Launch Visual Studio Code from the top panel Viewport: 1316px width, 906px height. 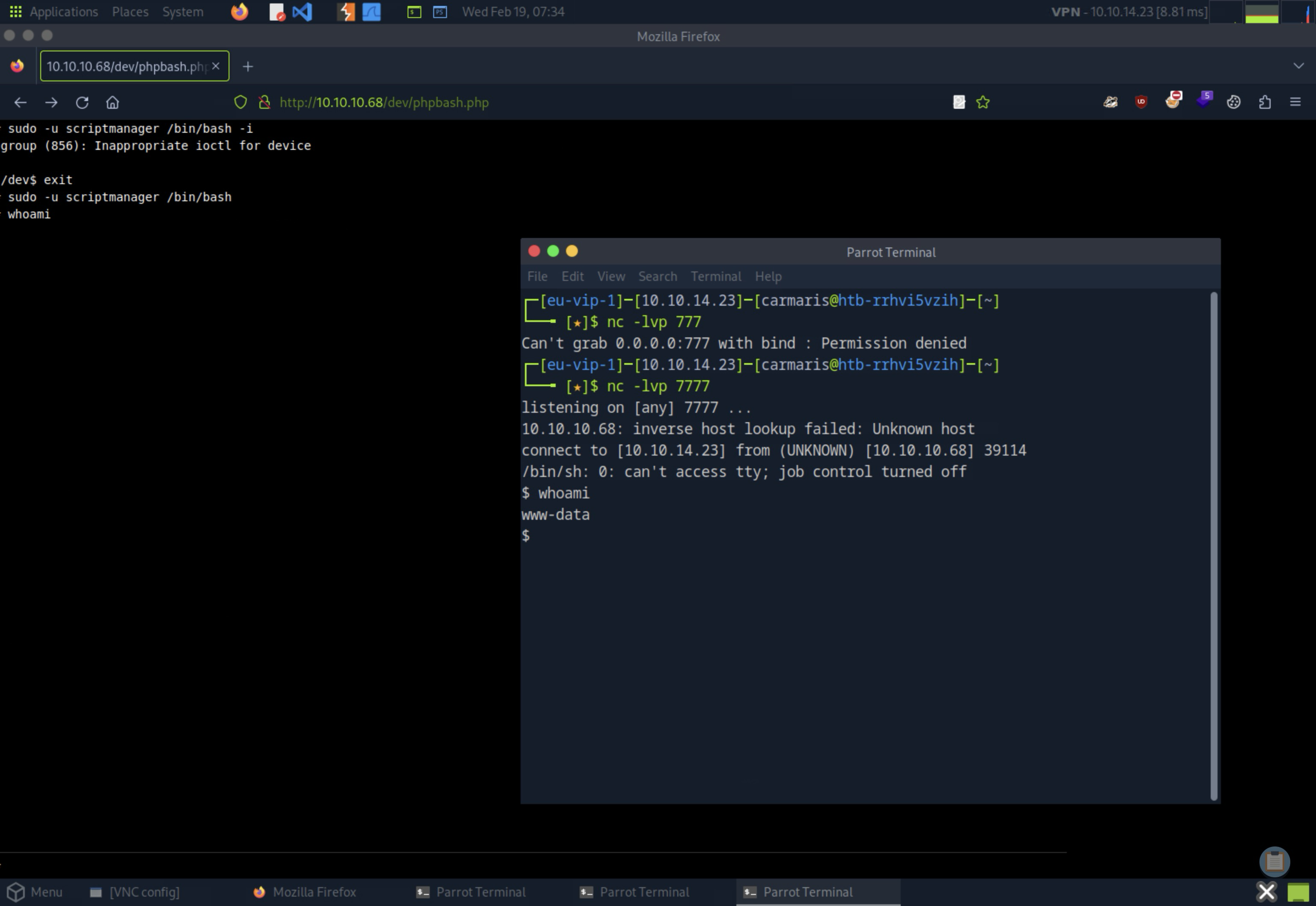tap(302, 12)
